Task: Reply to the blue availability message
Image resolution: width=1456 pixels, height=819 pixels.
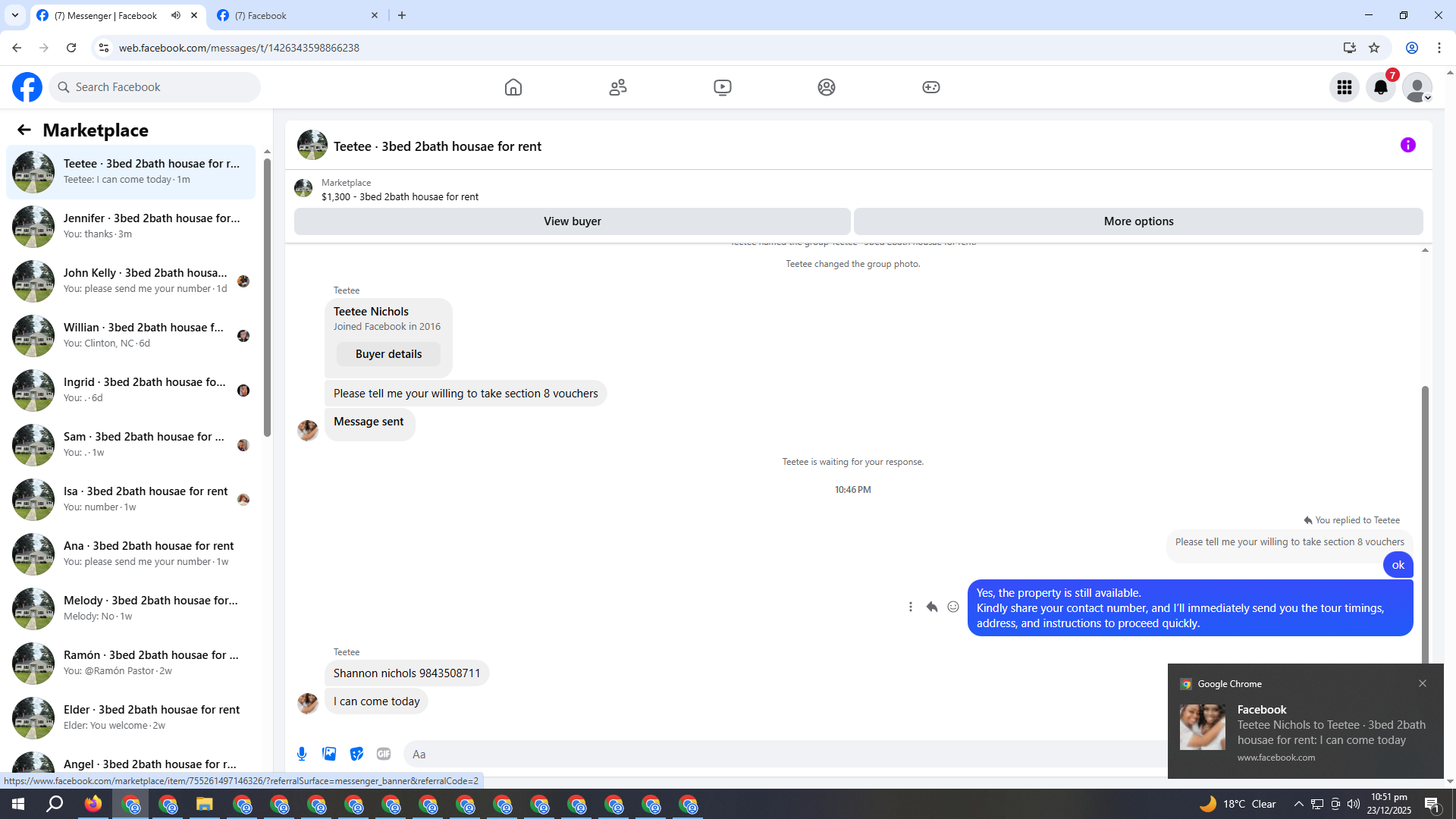Action: (x=932, y=607)
